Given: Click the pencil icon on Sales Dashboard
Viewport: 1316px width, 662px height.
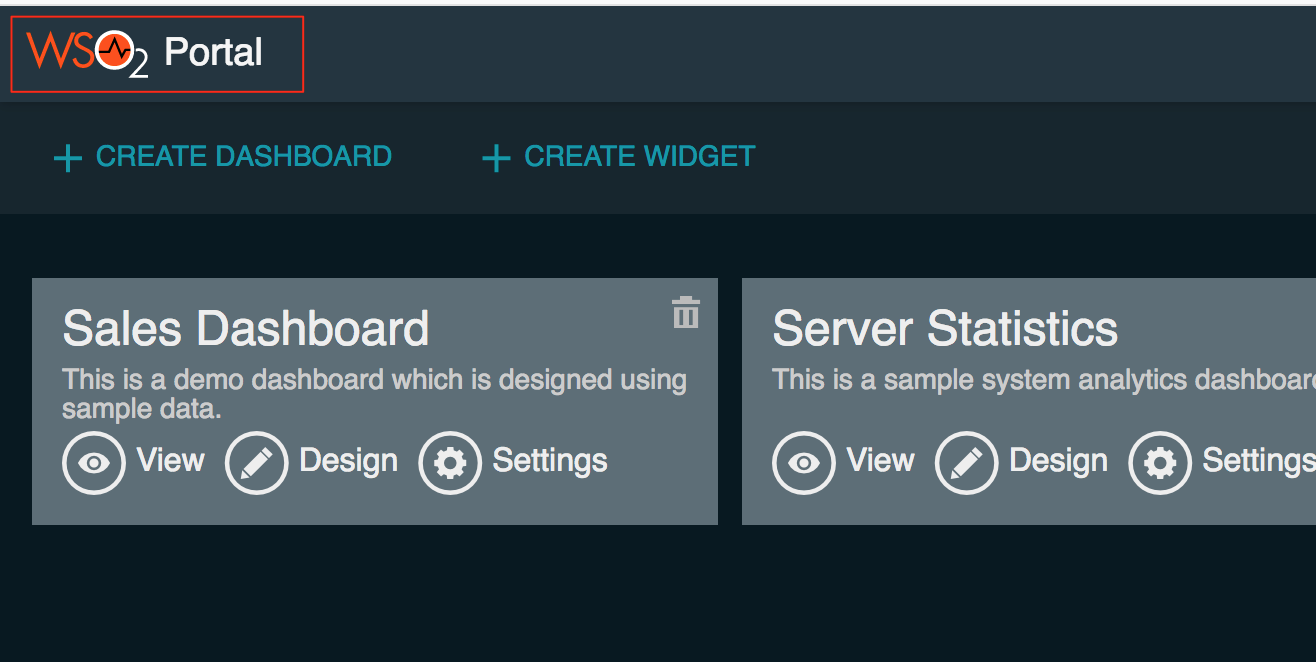Looking at the screenshot, I should pos(256,462).
